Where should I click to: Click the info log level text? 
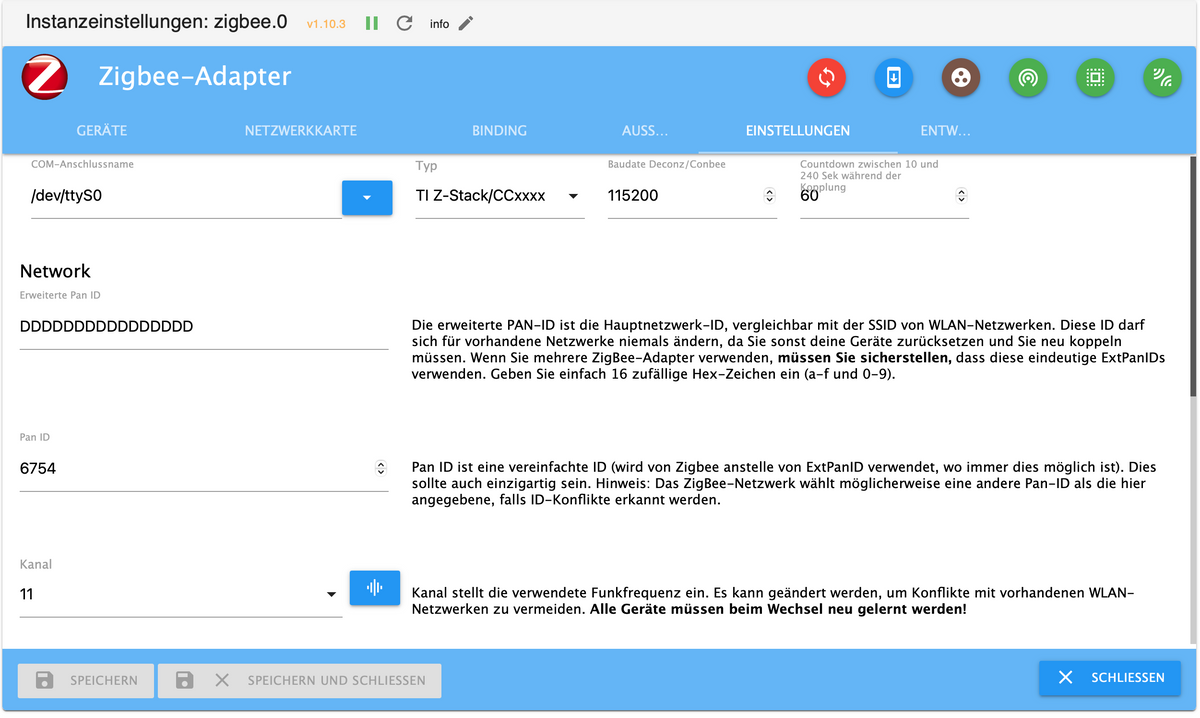tap(440, 24)
